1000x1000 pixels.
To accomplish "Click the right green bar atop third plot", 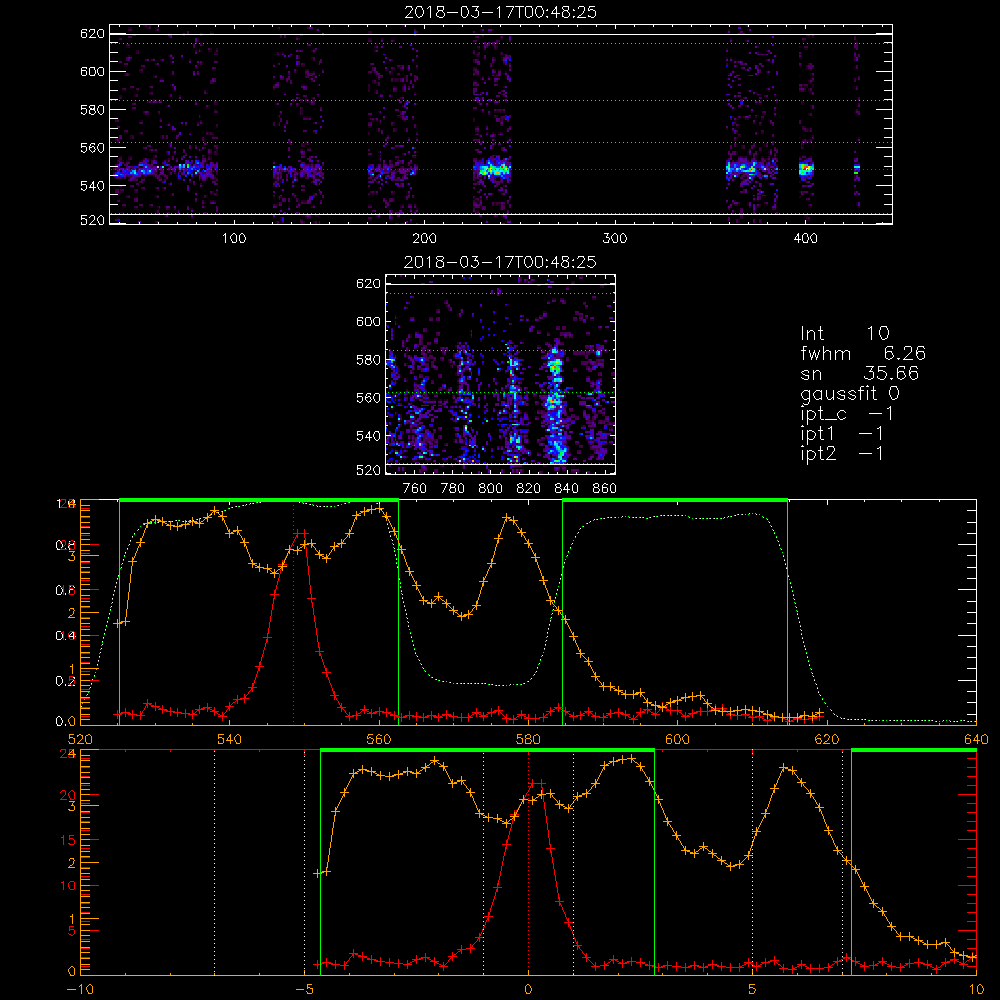I will point(675,501).
